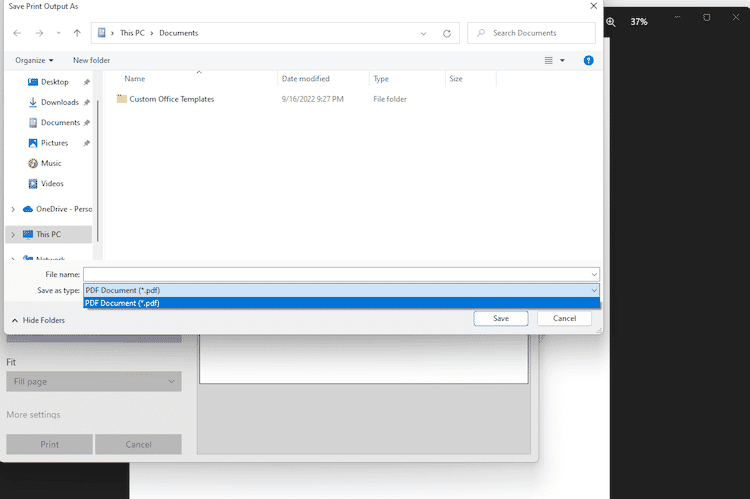Open Downloads in the navigation pane
The width and height of the screenshot is (750, 499).
coord(59,102)
